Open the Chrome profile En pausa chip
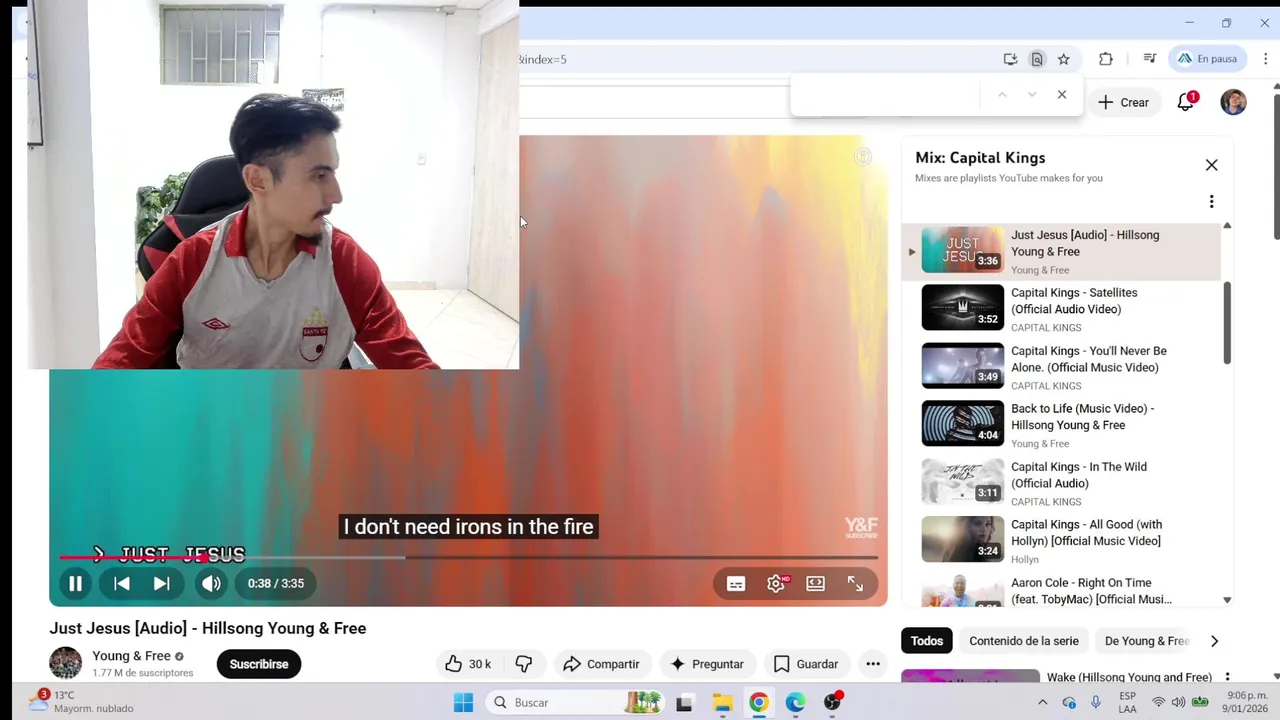Image resolution: width=1280 pixels, height=720 pixels. 1208,59
